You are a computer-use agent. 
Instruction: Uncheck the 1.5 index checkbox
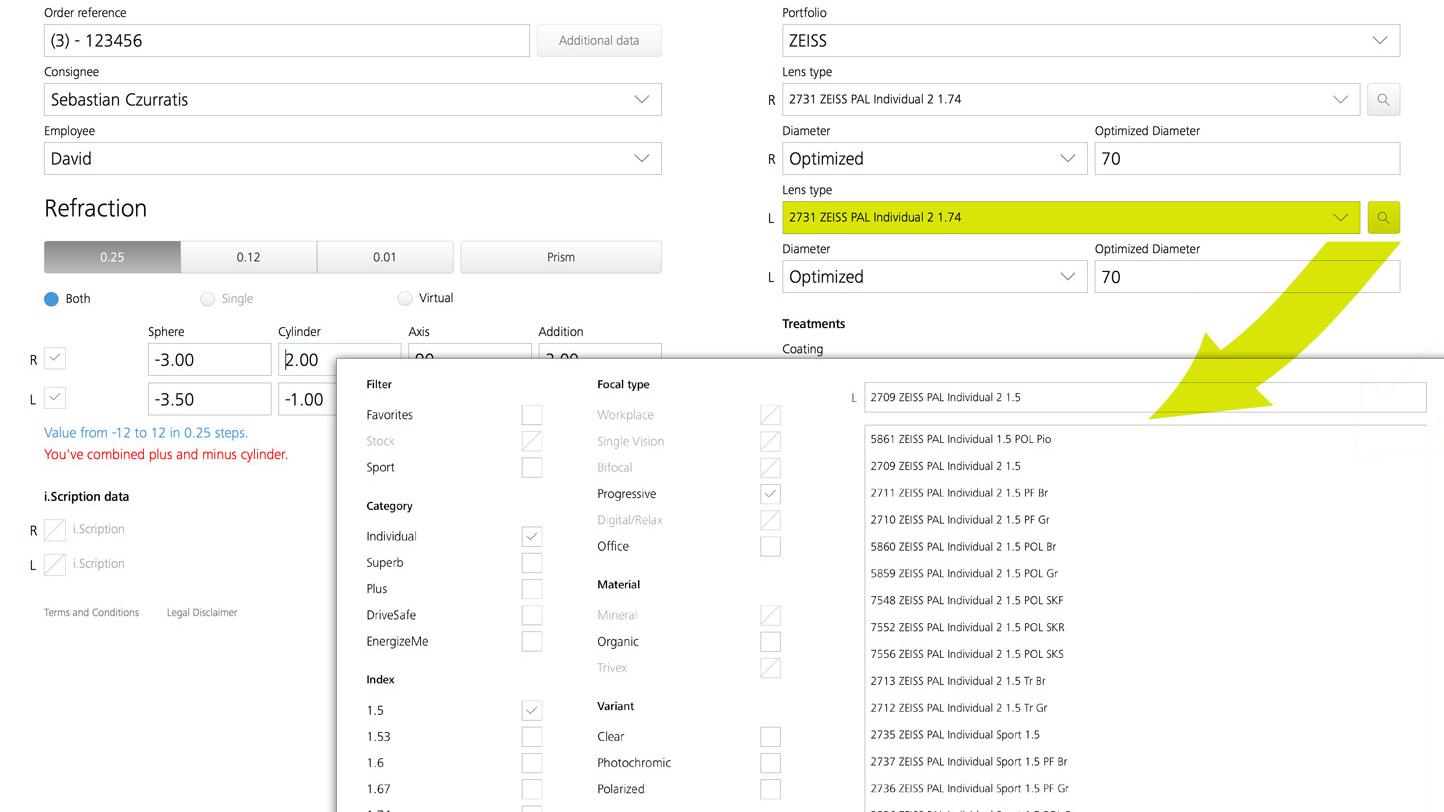[x=532, y=711]
